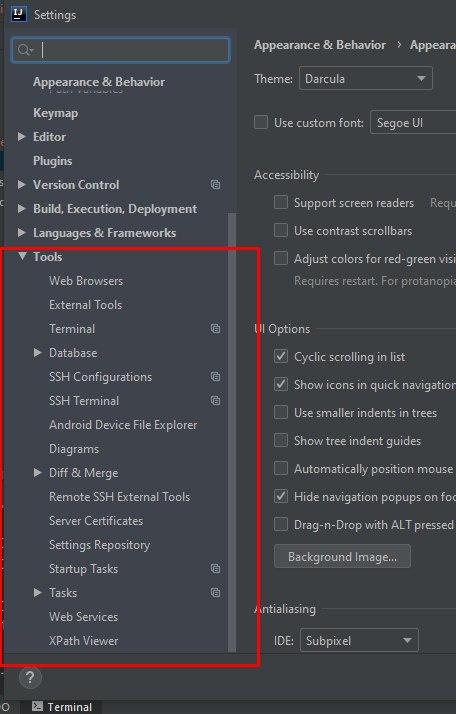Open the Terminal tool window tab
This screenshot has width=456, height=714.
pyautogui.click(x=62, y=706)
